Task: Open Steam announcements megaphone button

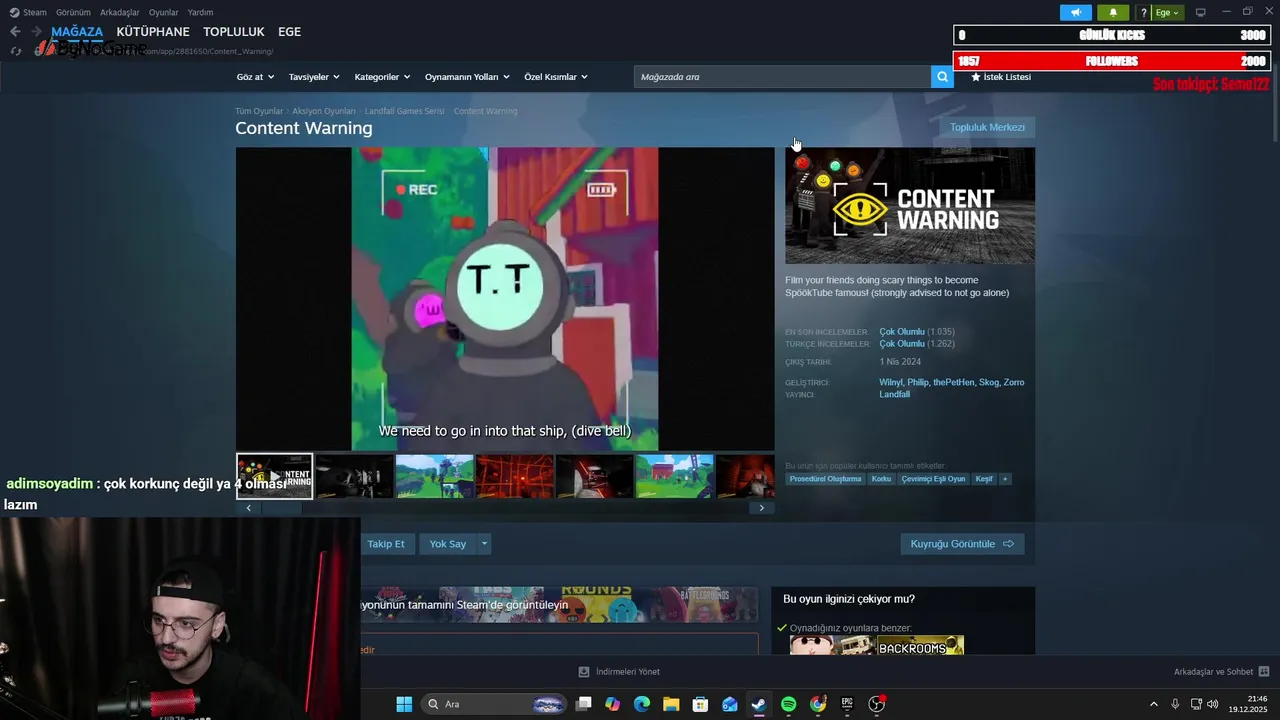Action: pos(1076,13)
